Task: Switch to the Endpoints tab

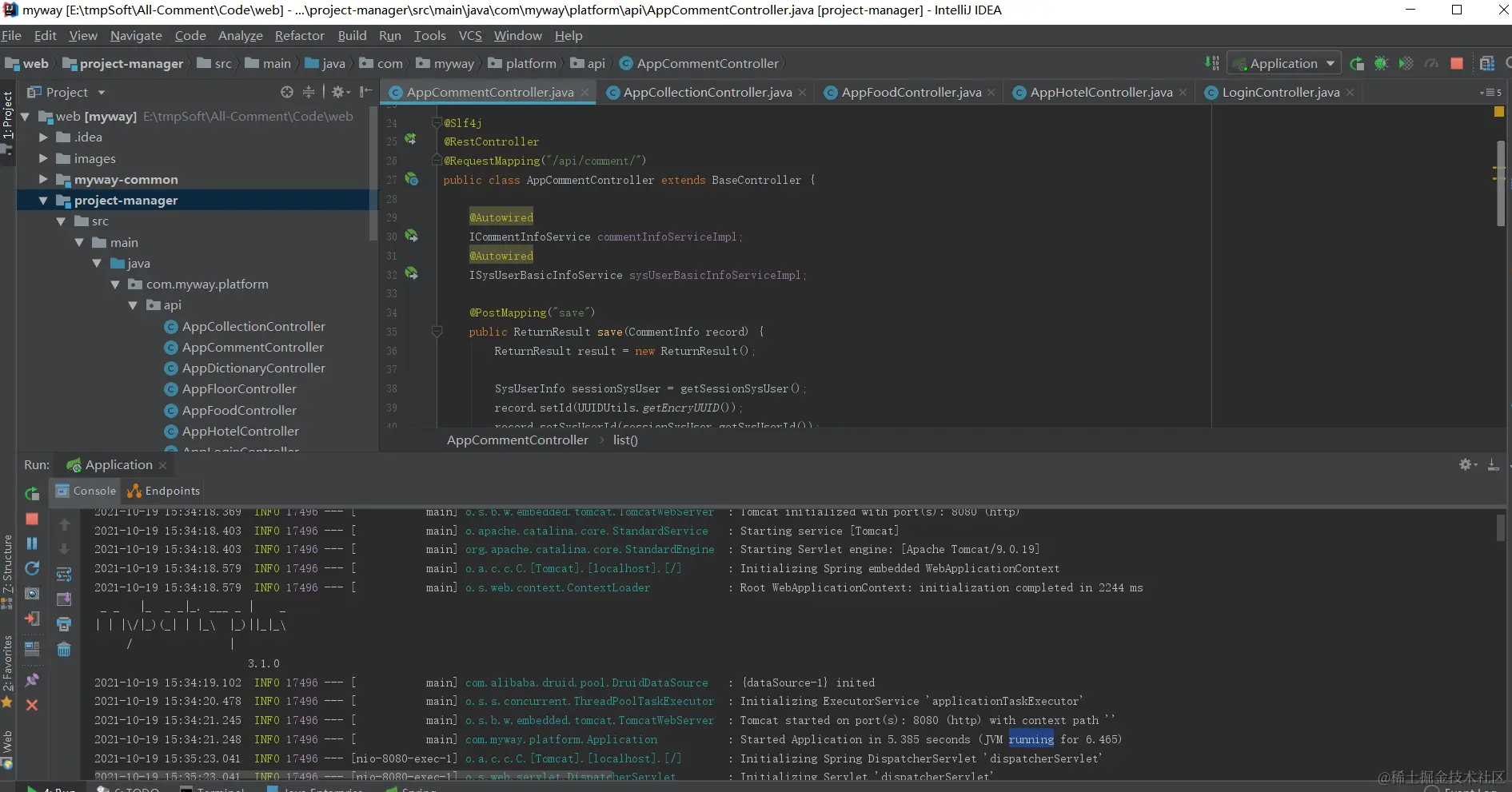Action: (164, 491)
